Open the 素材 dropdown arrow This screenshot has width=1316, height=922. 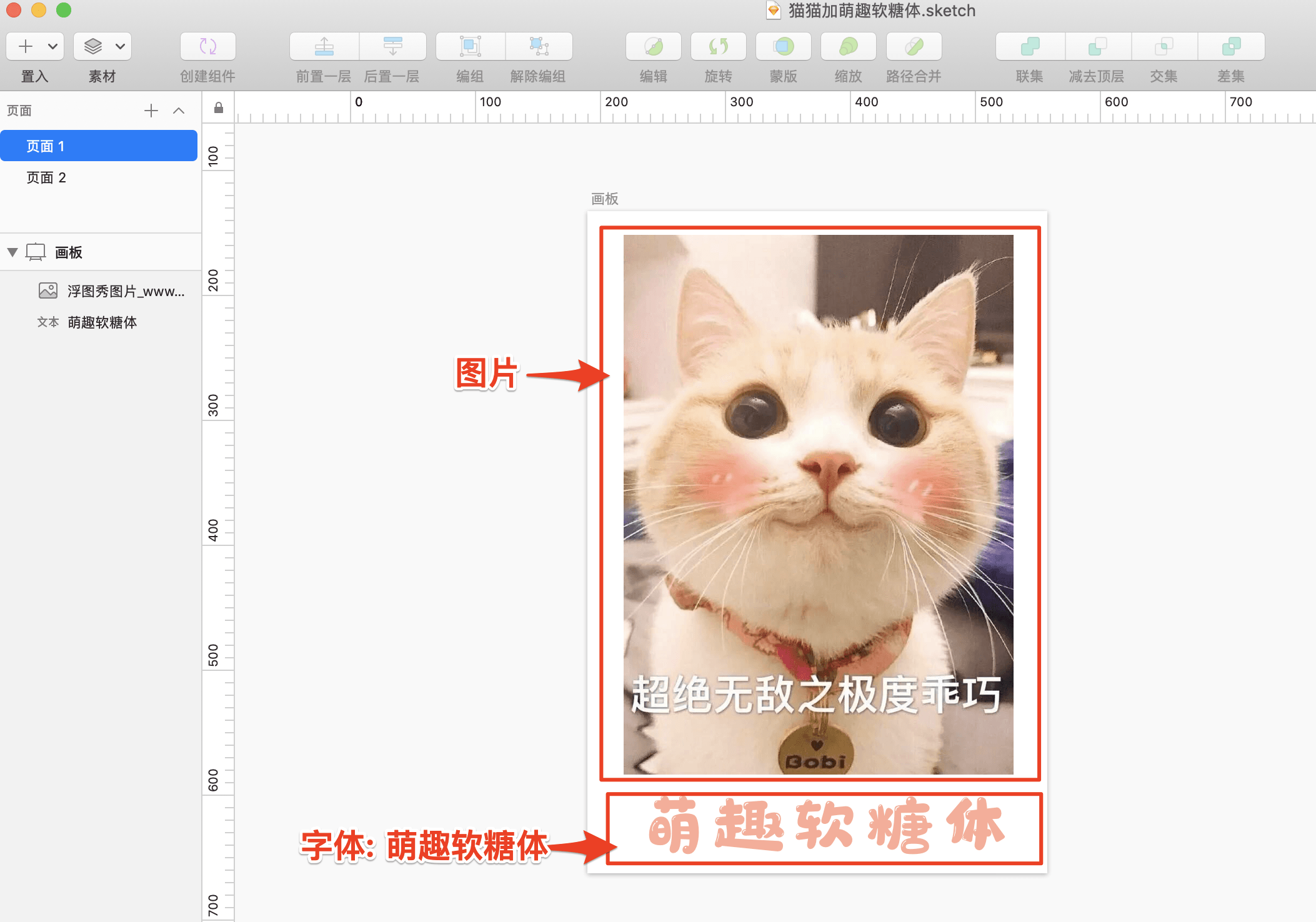click(120, 46)
